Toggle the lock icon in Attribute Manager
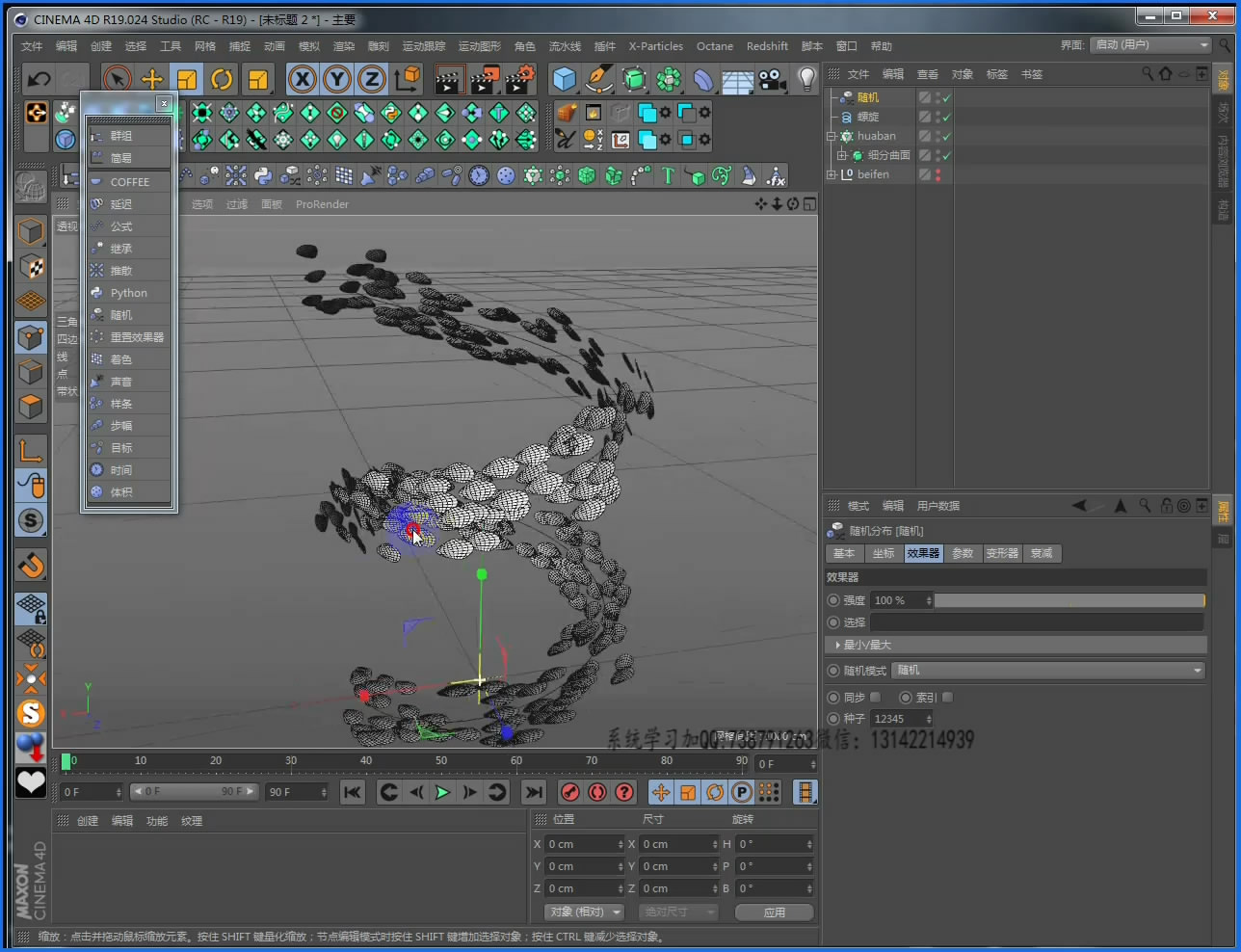 1167,505
